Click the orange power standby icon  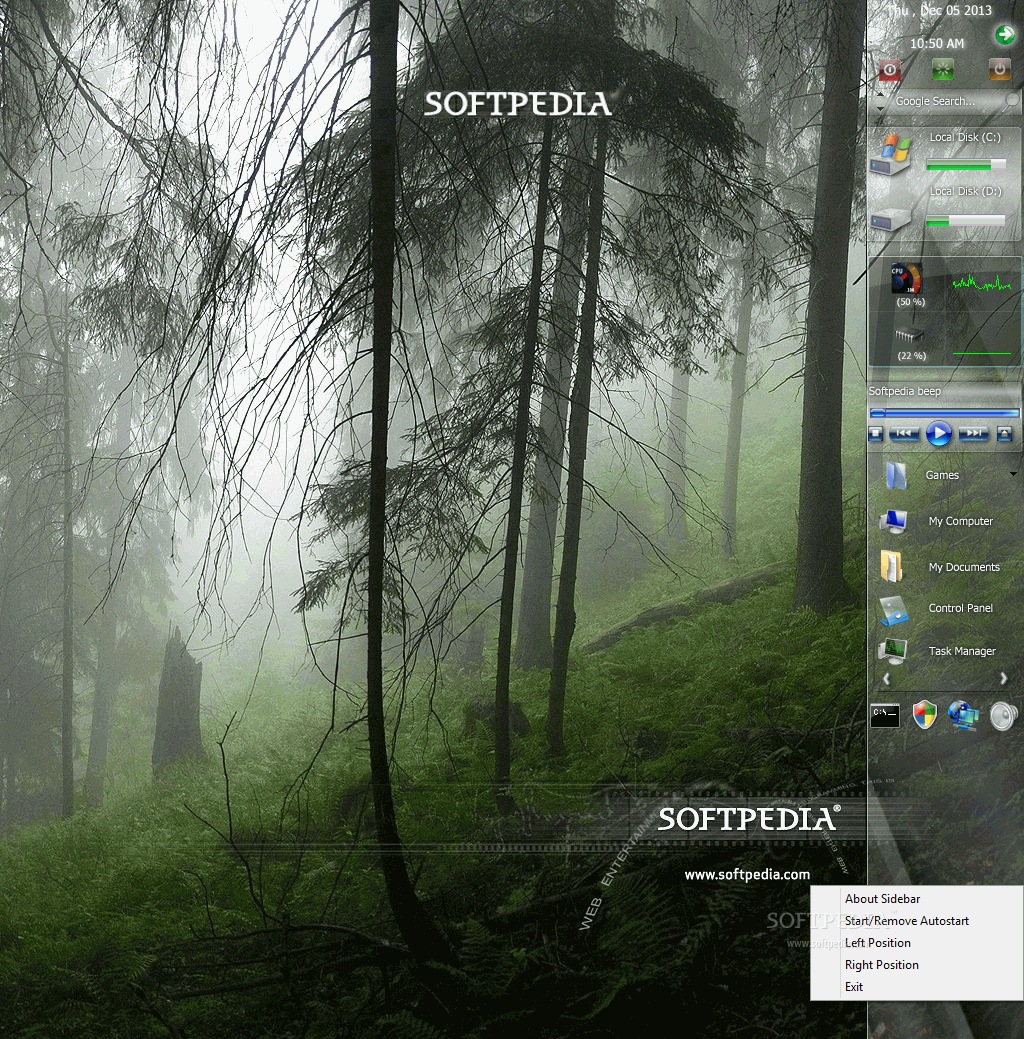tap(1000, 70)
